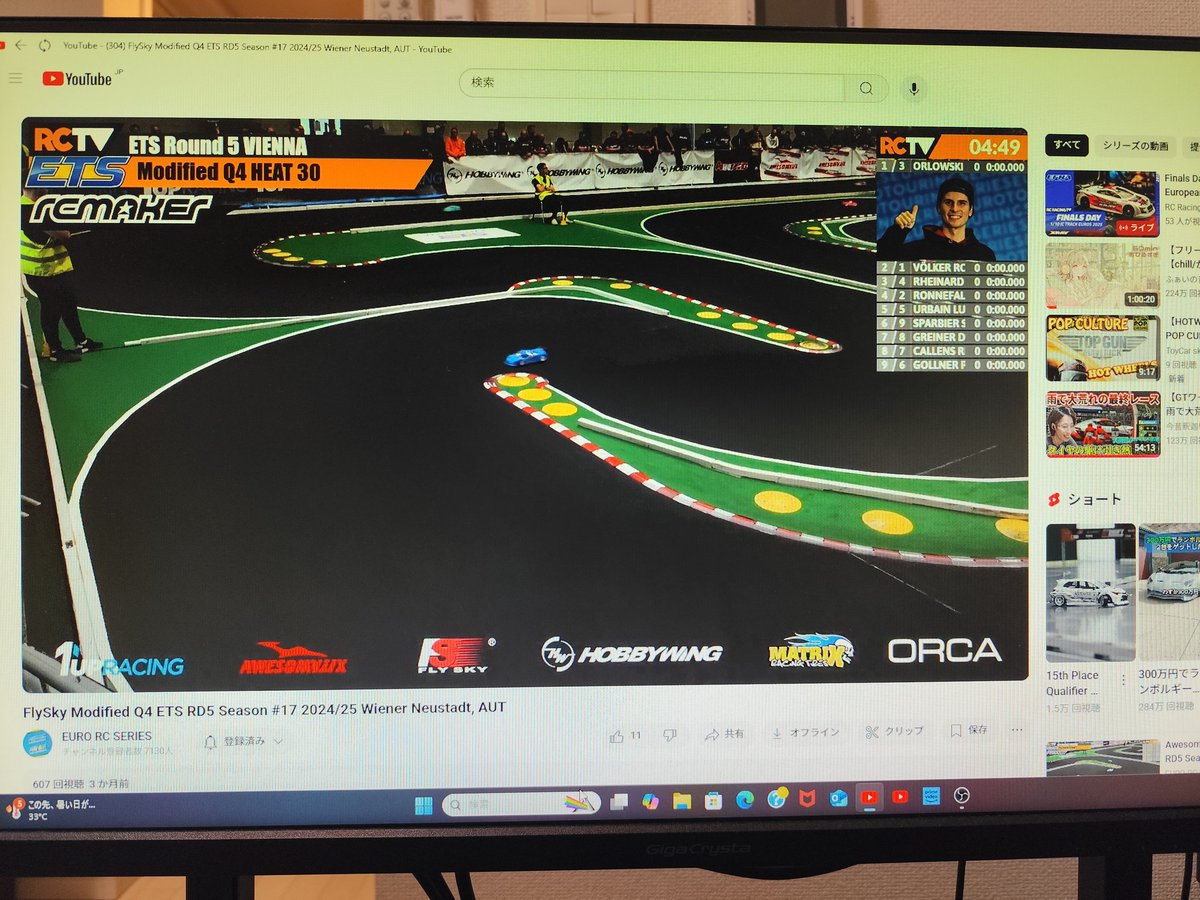Switch to active YouTube taskbar app

click(869, 797)
